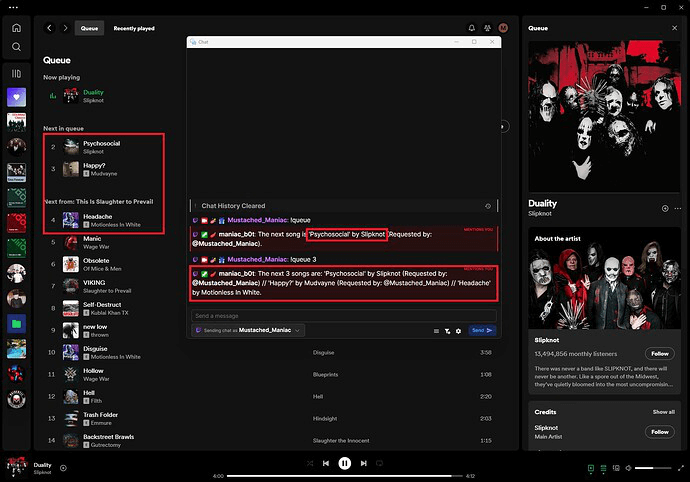The width and height of the screenshot is (690, 482).
Task: Click the message field in Chat window
Action: pos(344,316)
